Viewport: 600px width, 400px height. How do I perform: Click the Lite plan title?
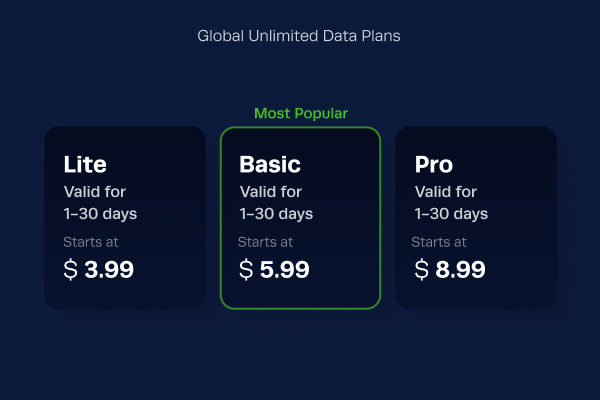[85, 164]
